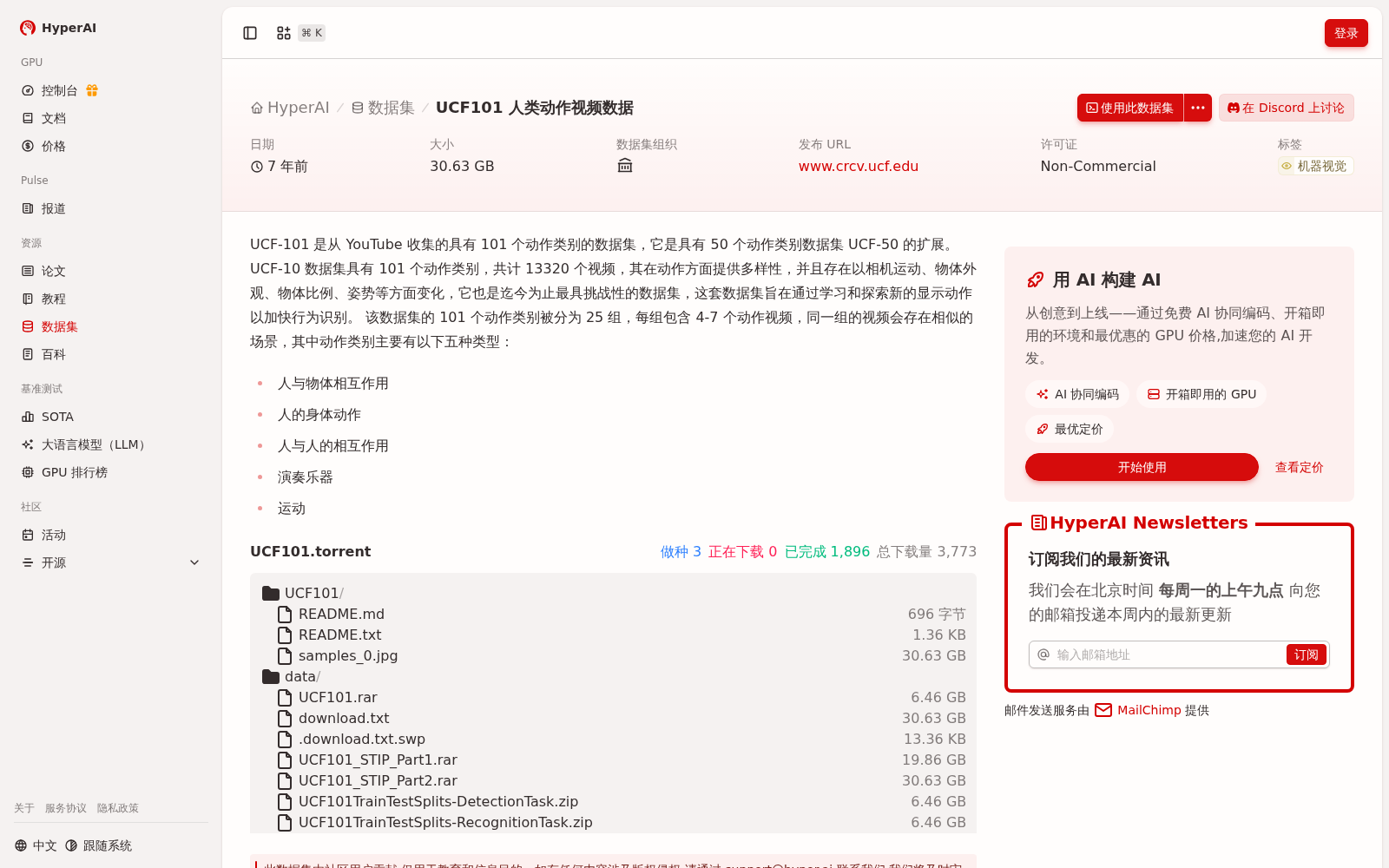Image resolution: width=1389 pixels, height=868 pixels.
Task: Click the 用 AI 构建 AI rocket icon
Action: click(x=1035, y=279)
